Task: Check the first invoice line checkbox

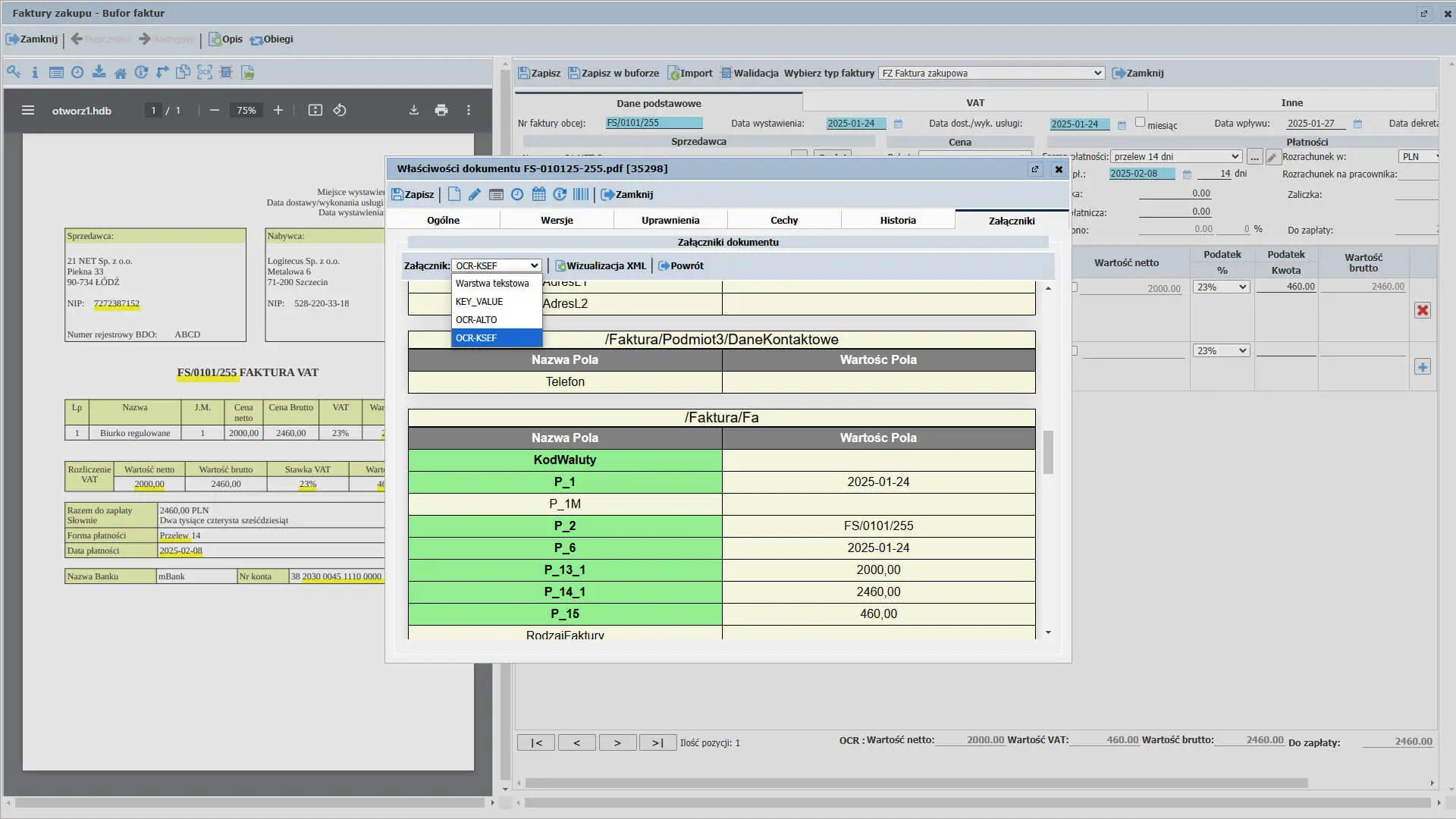Action: [1075, 288]
